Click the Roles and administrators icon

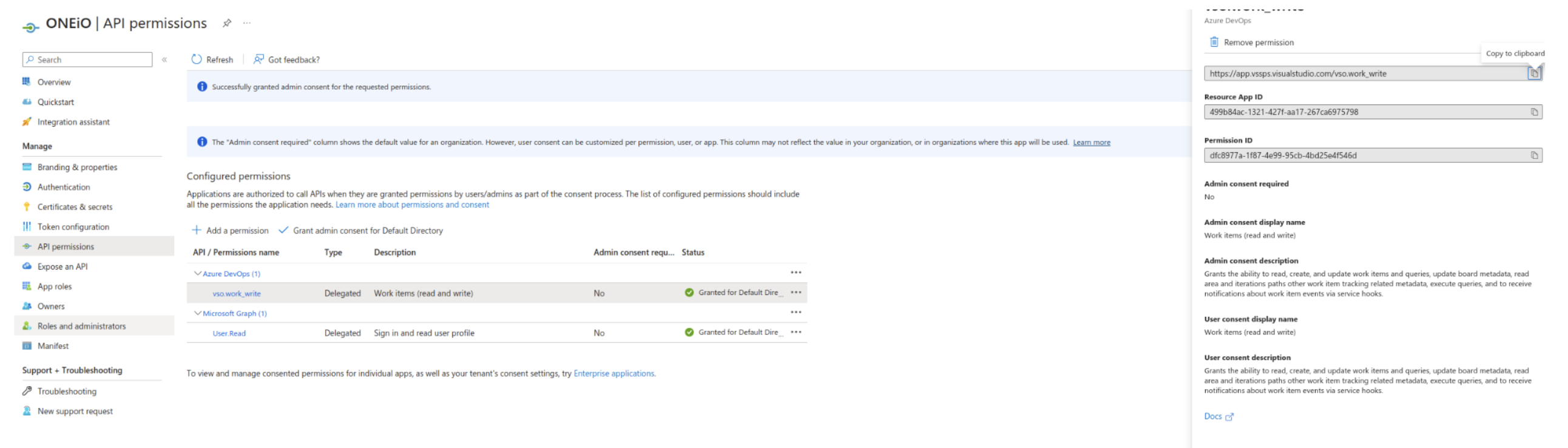click(x=27, y=325)
